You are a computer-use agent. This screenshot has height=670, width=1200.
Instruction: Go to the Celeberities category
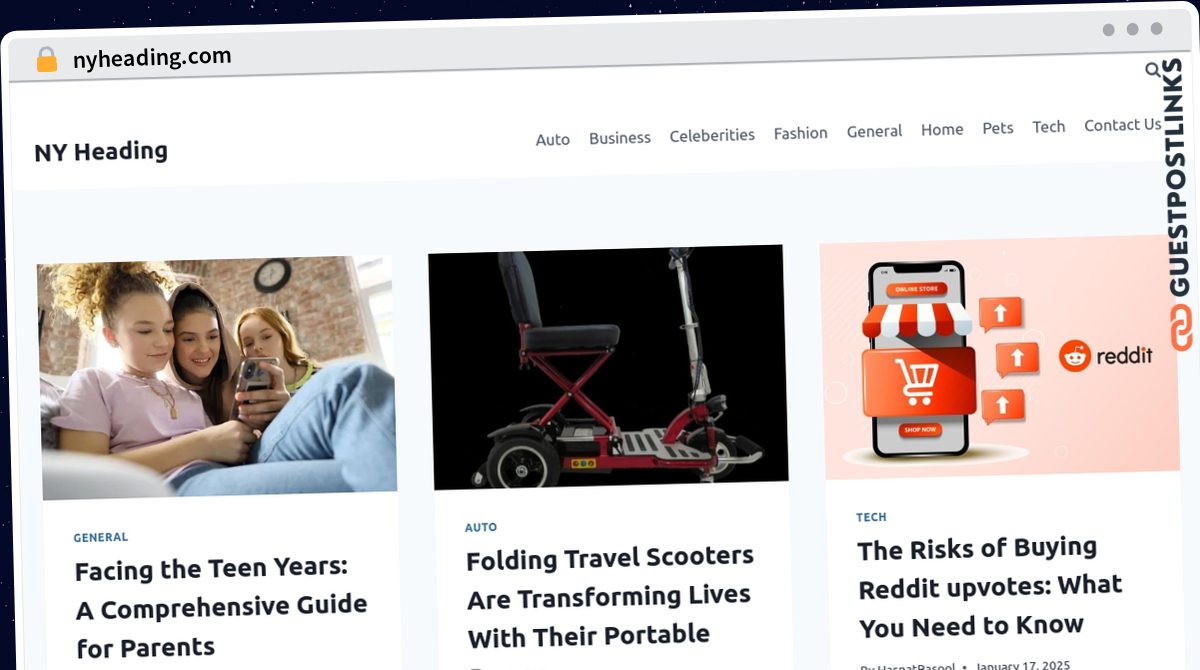pos(712,135)
